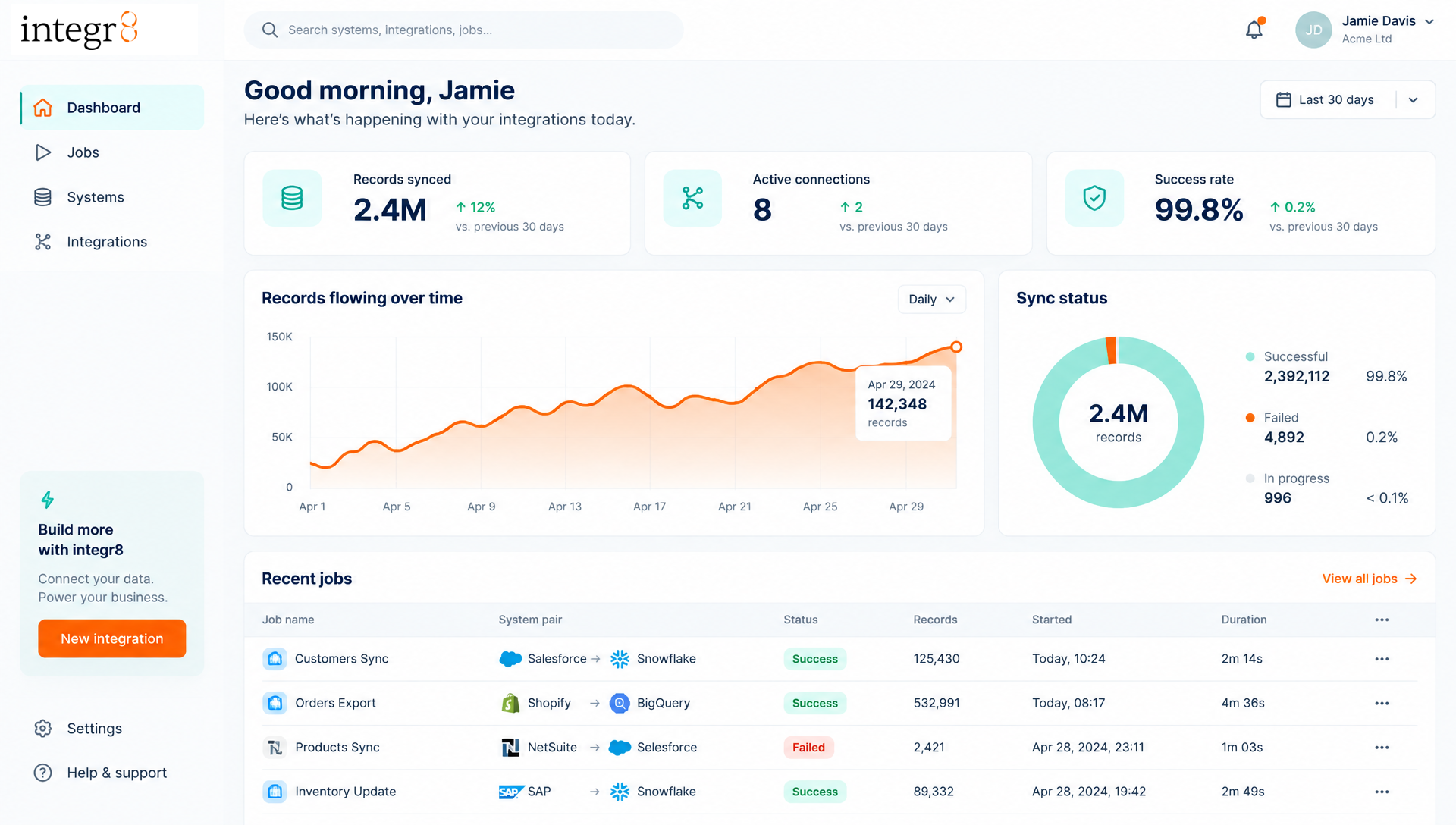This screenshot has height=825, width=1456.
Task: Click the Records synced database icon
Action: pos(292,198)
